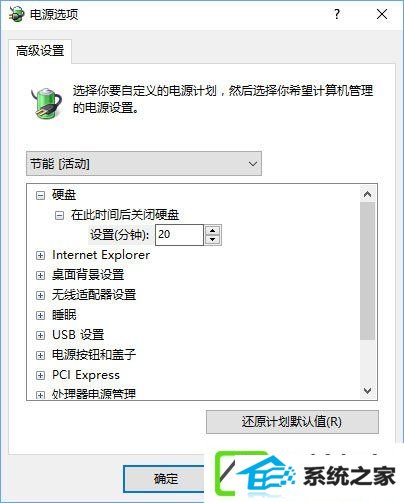Click the minutes input field showing 20
This screenshot has width=404, height=503.
click(179, 235)
